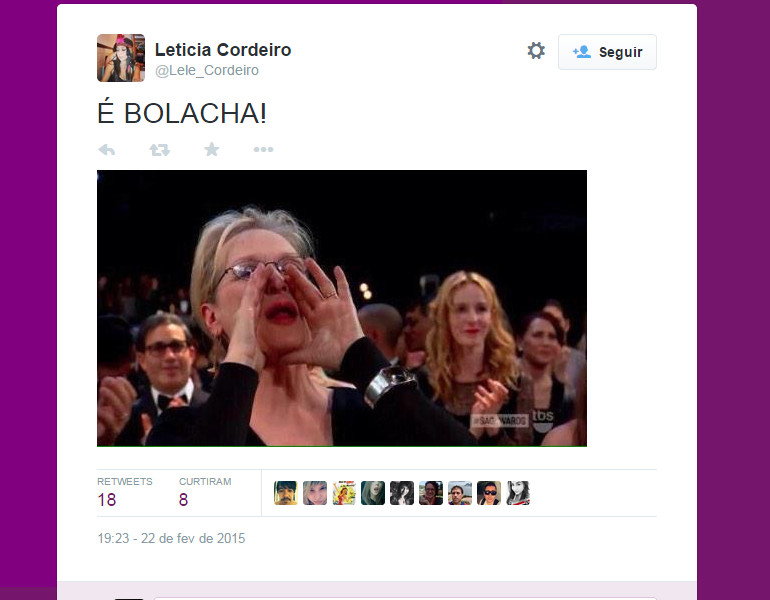
Task: Select the fourth liker avatar, the teal portrait
Action: pyautogui.click(x=373, y=493)
